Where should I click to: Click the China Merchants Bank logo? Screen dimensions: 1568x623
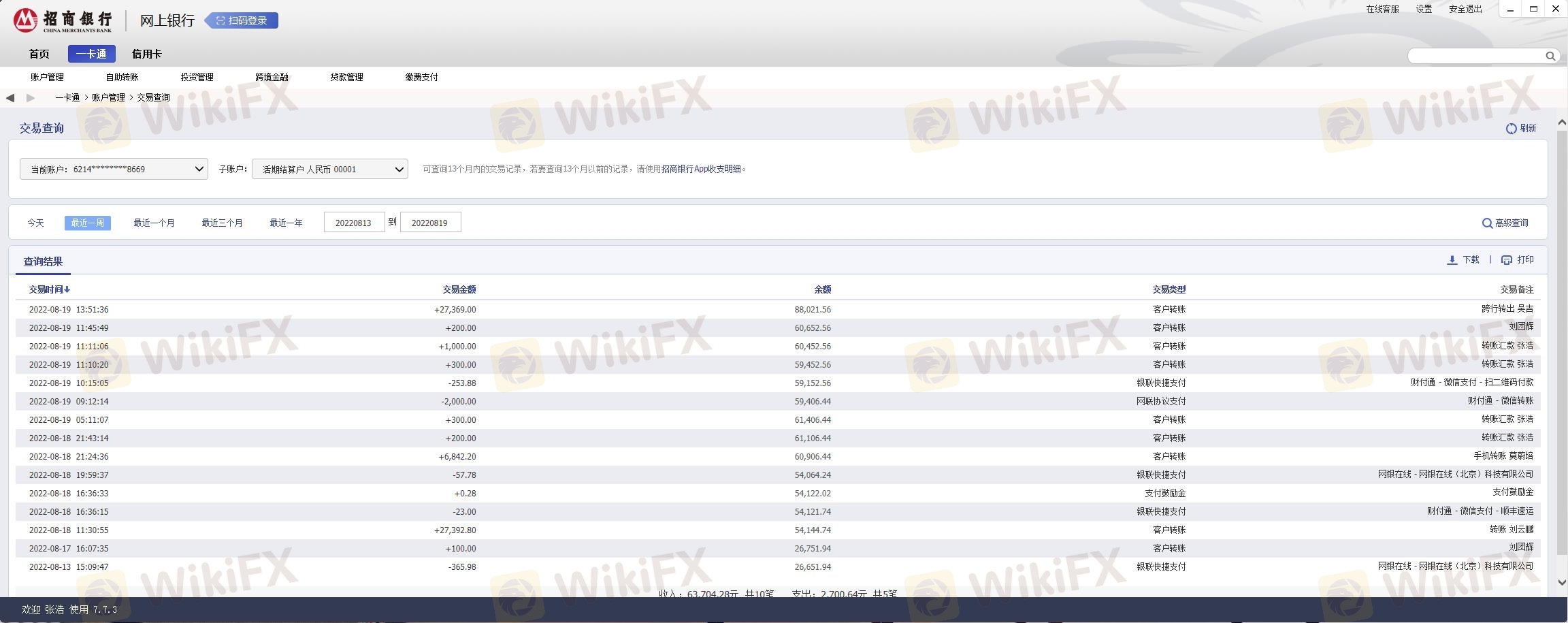click(x=63, y=20)
